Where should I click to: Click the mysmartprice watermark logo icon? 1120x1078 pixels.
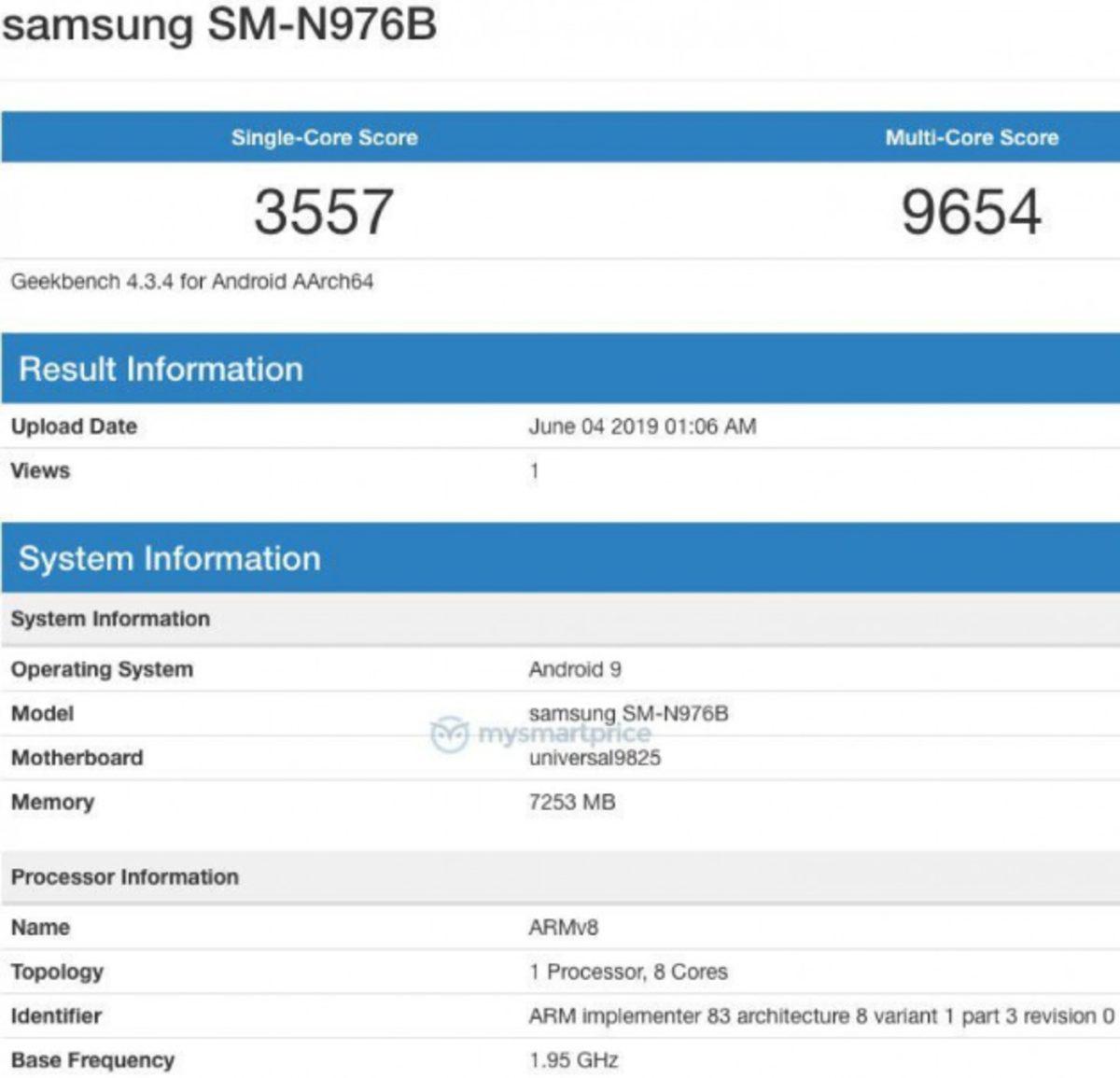click(448, 735)
